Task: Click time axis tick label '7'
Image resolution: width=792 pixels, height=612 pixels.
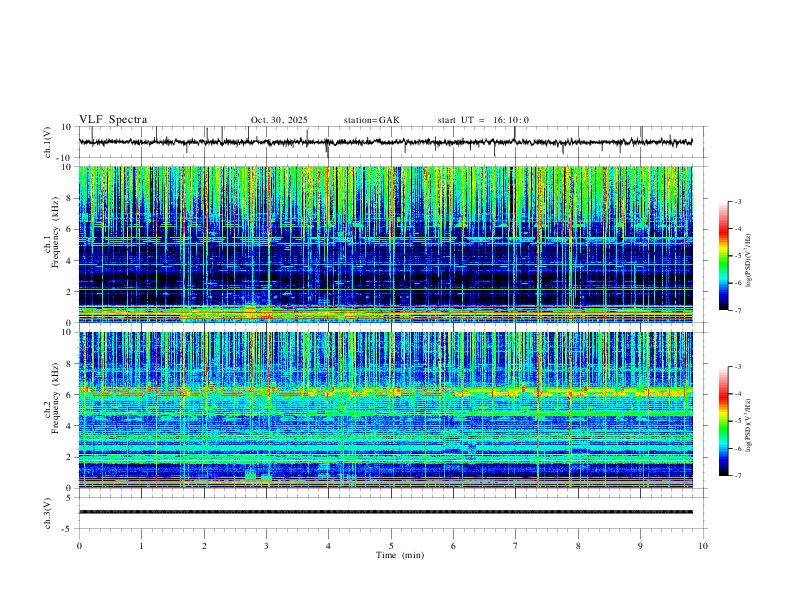Action: [516, 546]
